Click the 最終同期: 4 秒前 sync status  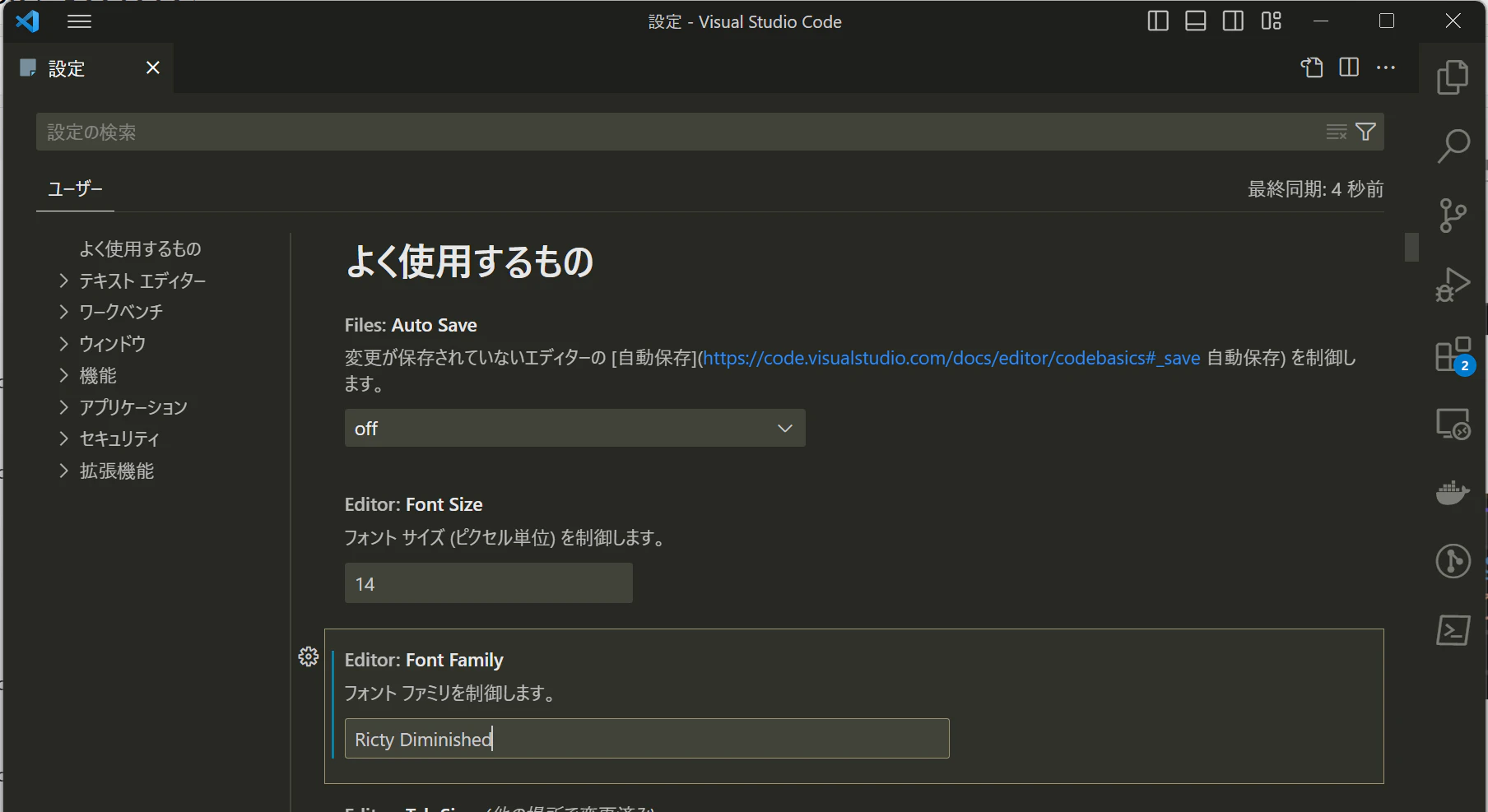(1315, 189)
